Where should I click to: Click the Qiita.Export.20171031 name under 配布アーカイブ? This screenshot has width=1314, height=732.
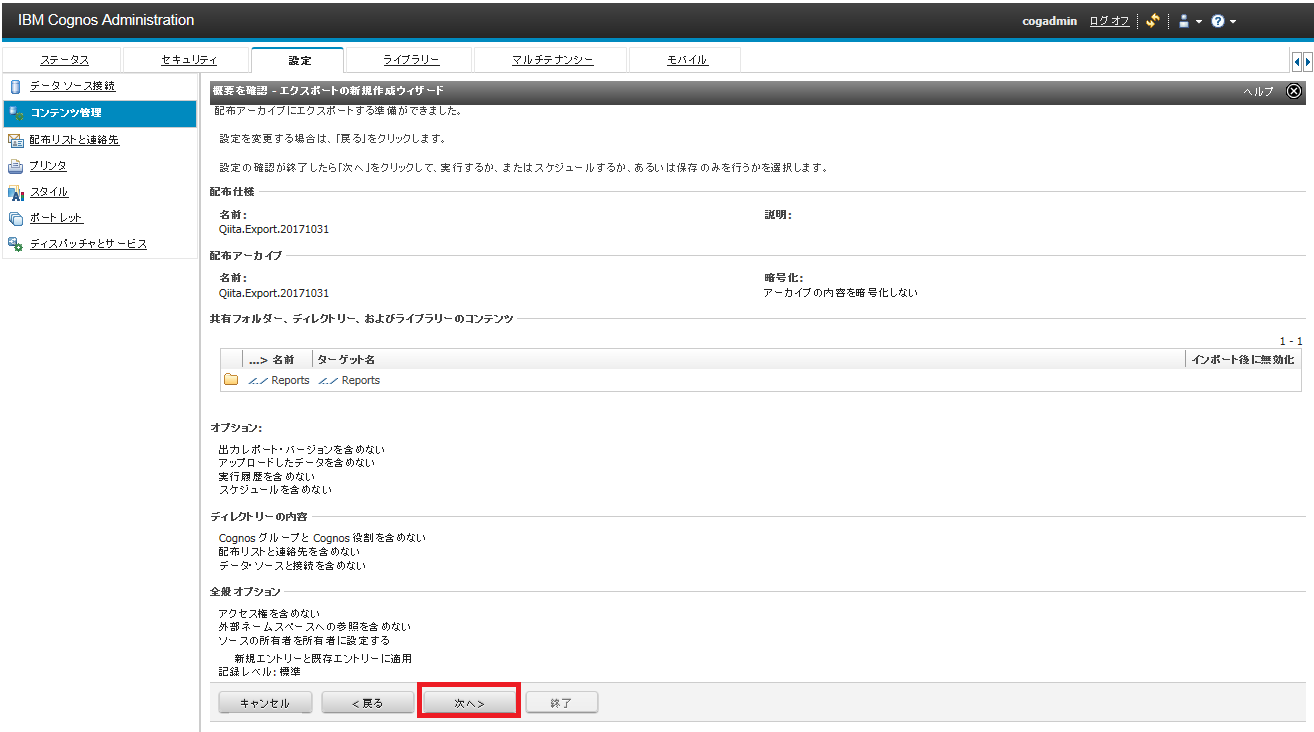pos(274,293)
